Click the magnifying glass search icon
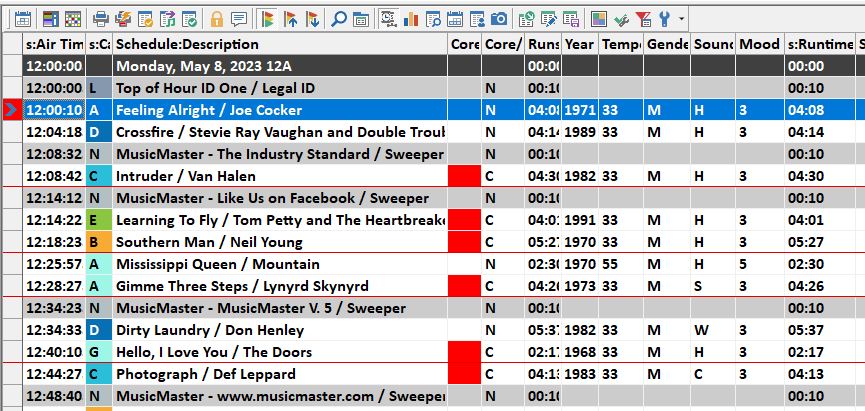This screenshot has width=865, height=411. tap(339, 18)
